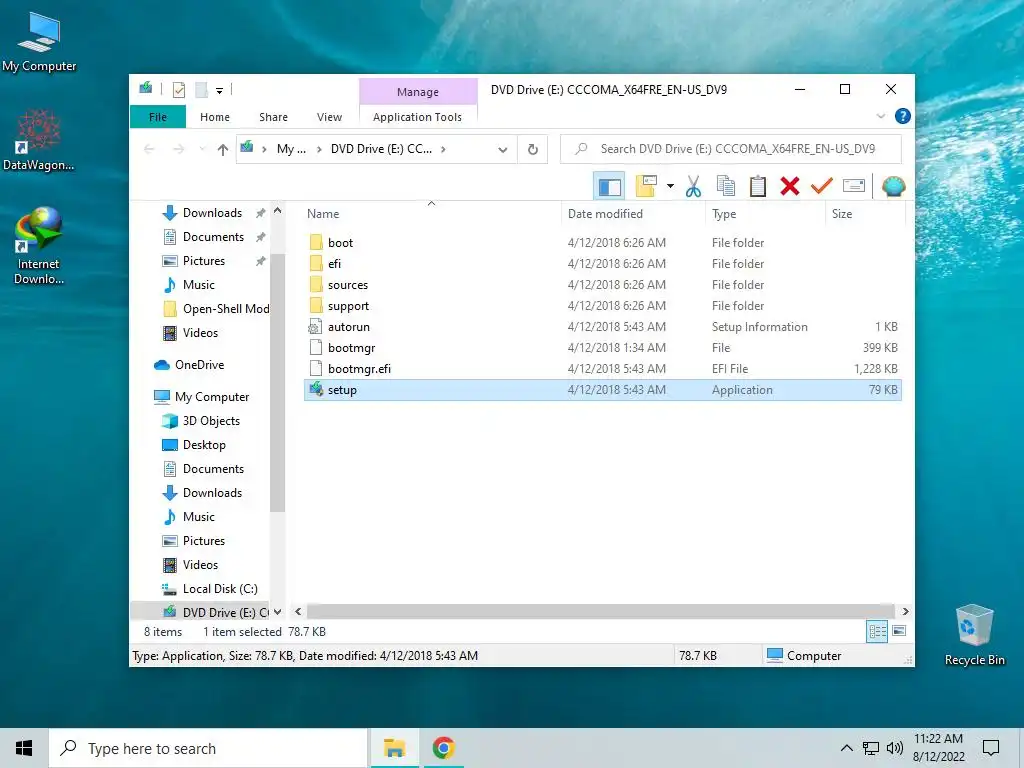1024x768 pixels.
Task: Open the recent locations dropdown arrow
Action: coord(202,150)
